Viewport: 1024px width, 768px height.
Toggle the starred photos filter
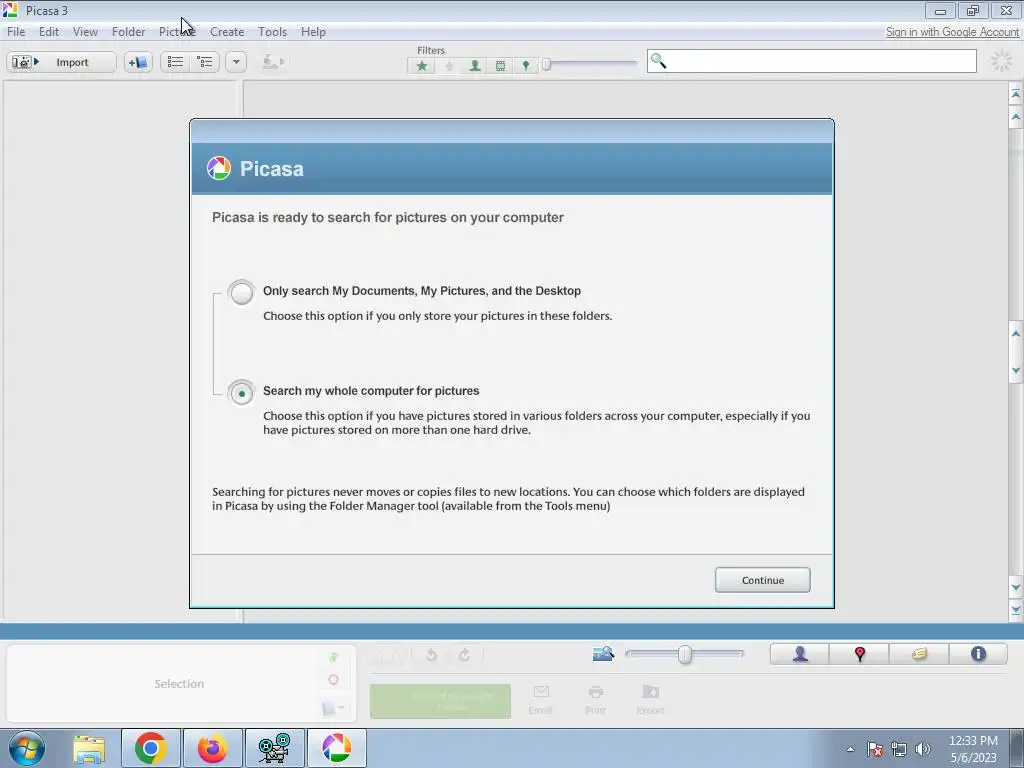pos(422,65)
